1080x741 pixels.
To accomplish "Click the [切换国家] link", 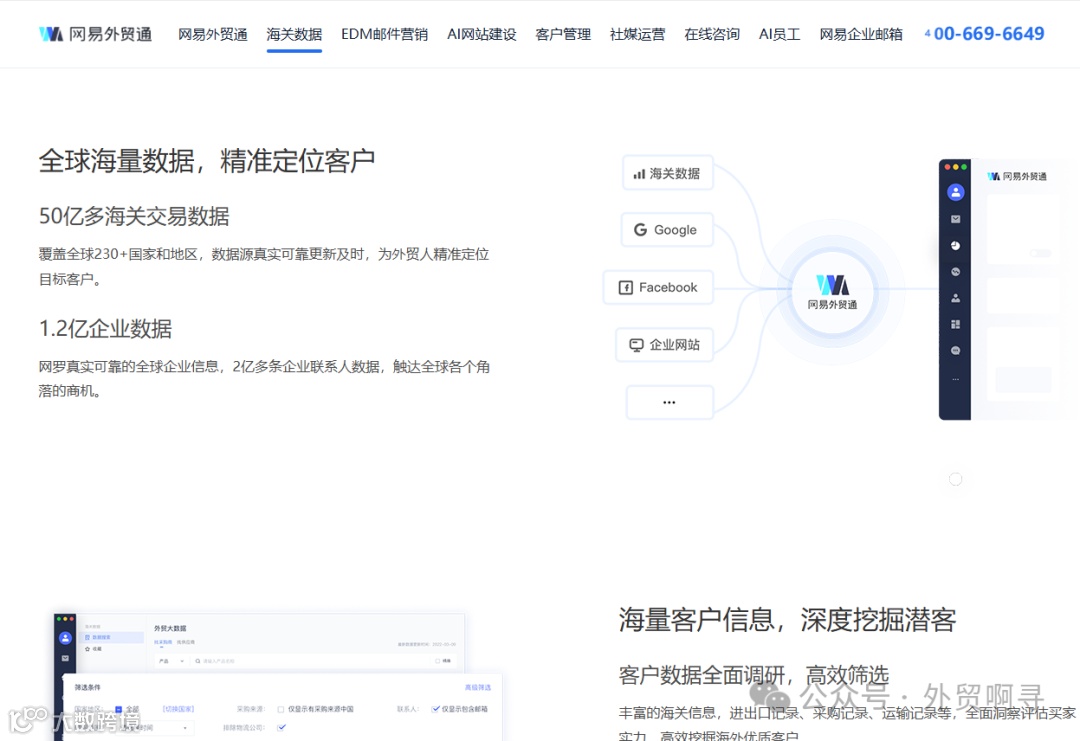I will 178,709.
